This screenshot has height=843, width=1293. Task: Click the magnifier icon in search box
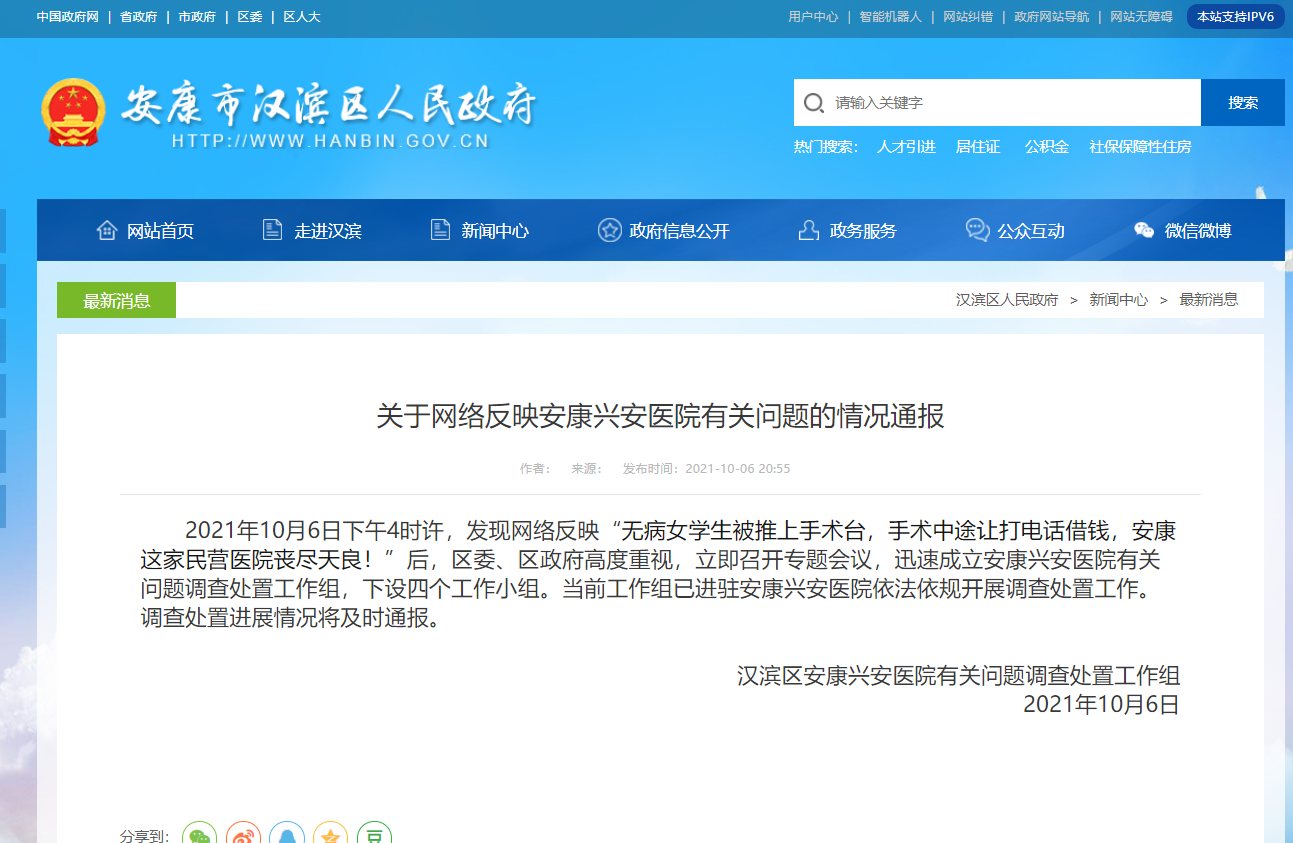[814, 103]
